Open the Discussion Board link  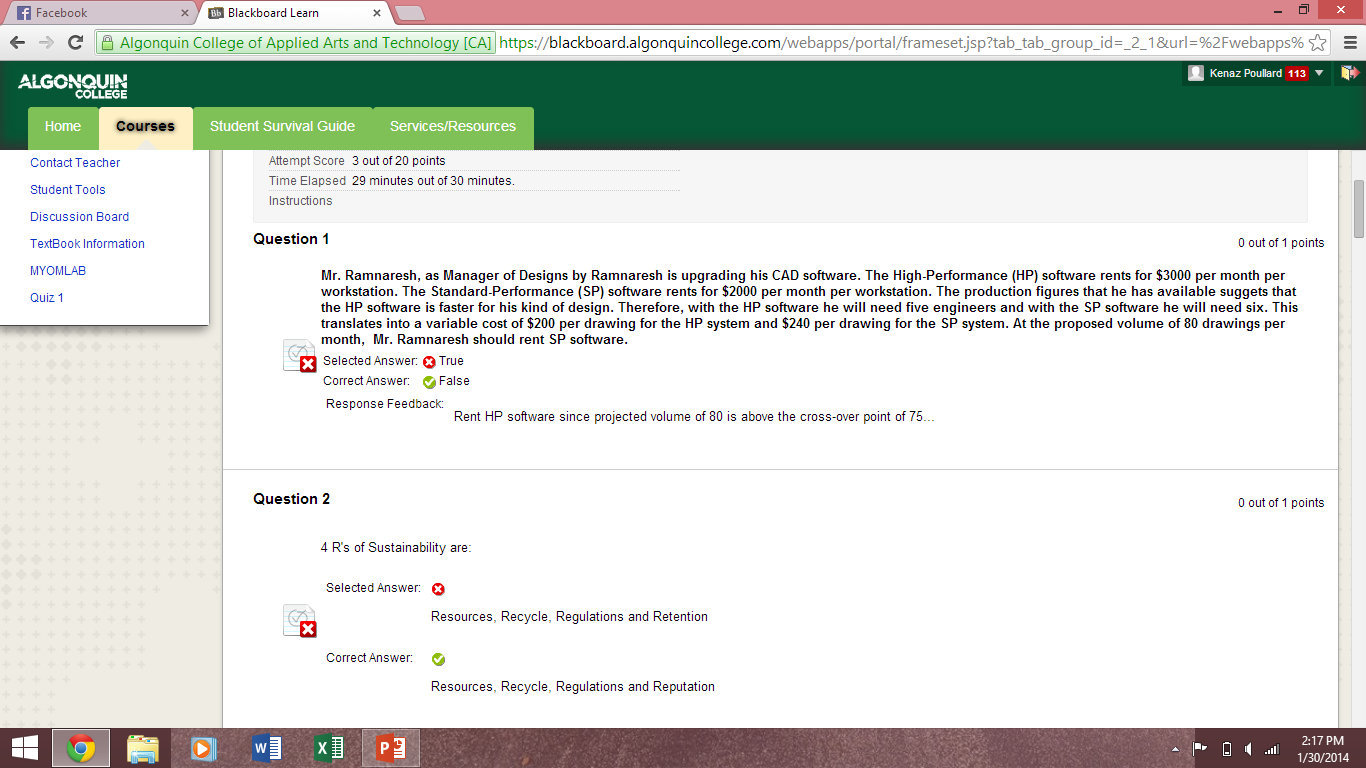click(79, 217)
